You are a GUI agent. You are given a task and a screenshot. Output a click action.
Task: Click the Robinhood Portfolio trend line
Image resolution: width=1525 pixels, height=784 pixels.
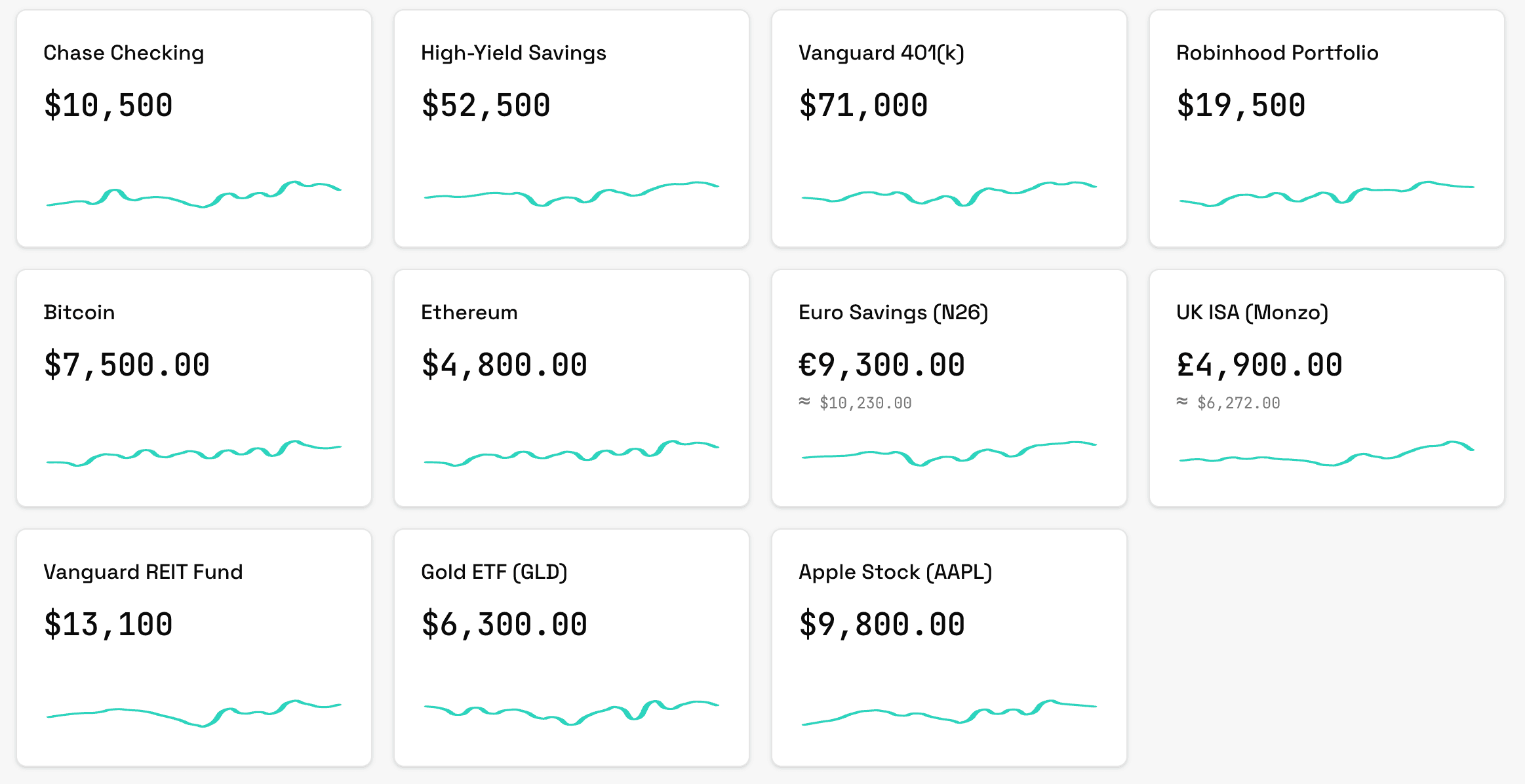pos(1326,193)
